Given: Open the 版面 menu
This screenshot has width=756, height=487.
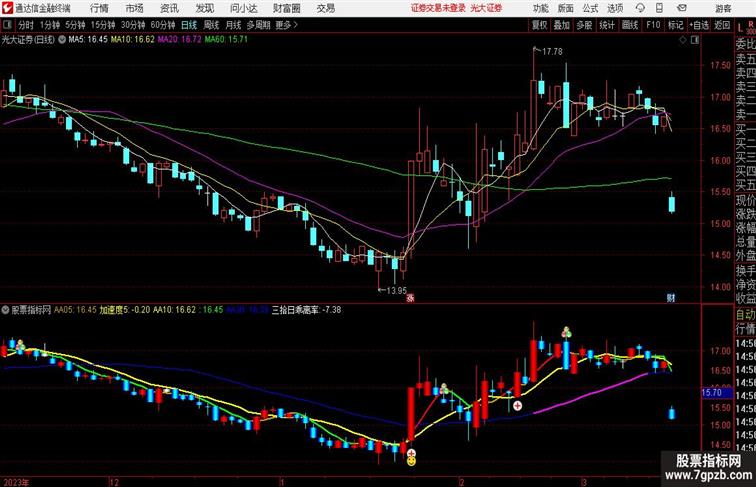Looking at the screenshot, I should pos(565,8).
